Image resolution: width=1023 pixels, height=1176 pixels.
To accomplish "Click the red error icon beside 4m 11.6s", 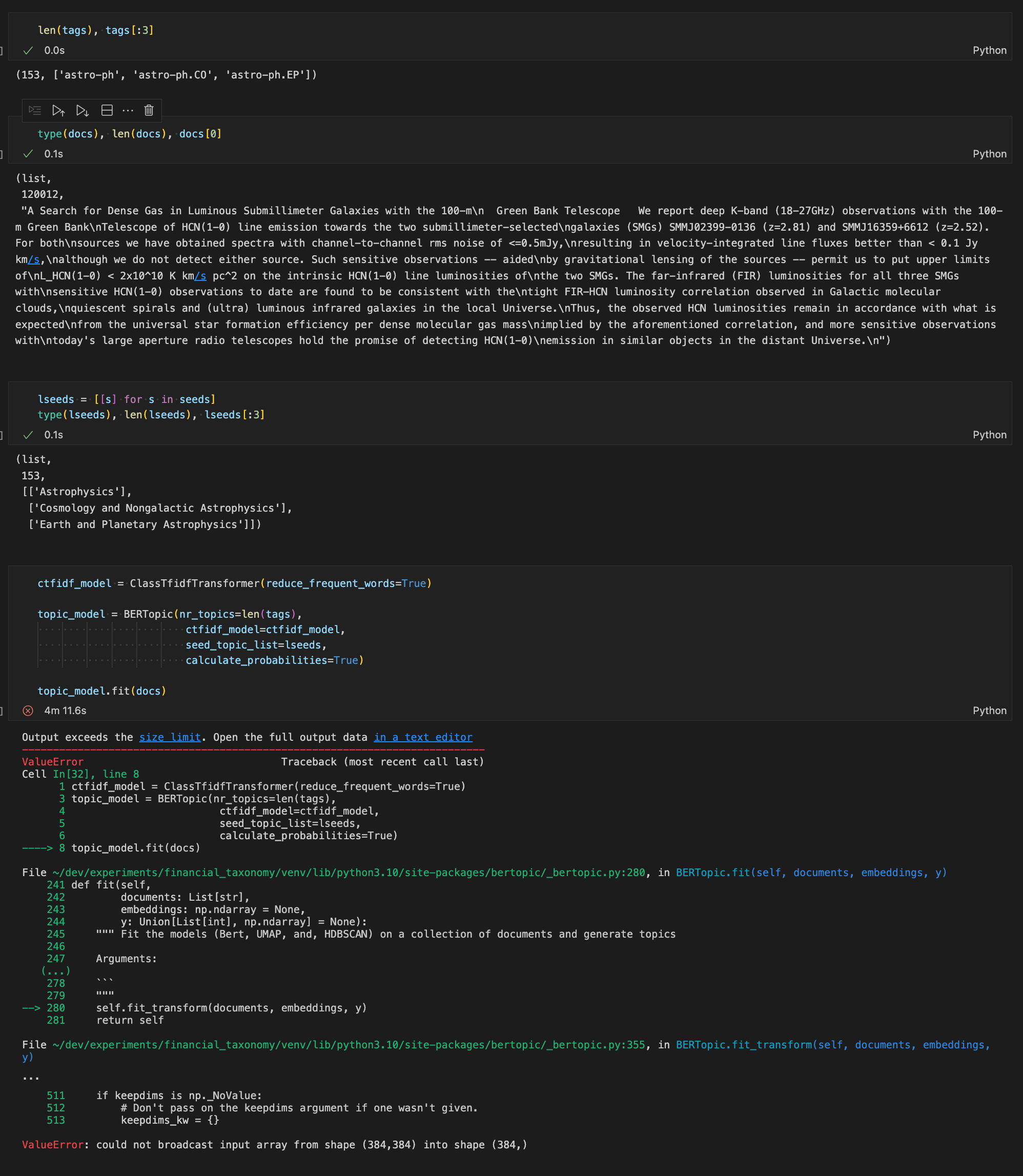I will pyautogui.click(x=28, y=710).
